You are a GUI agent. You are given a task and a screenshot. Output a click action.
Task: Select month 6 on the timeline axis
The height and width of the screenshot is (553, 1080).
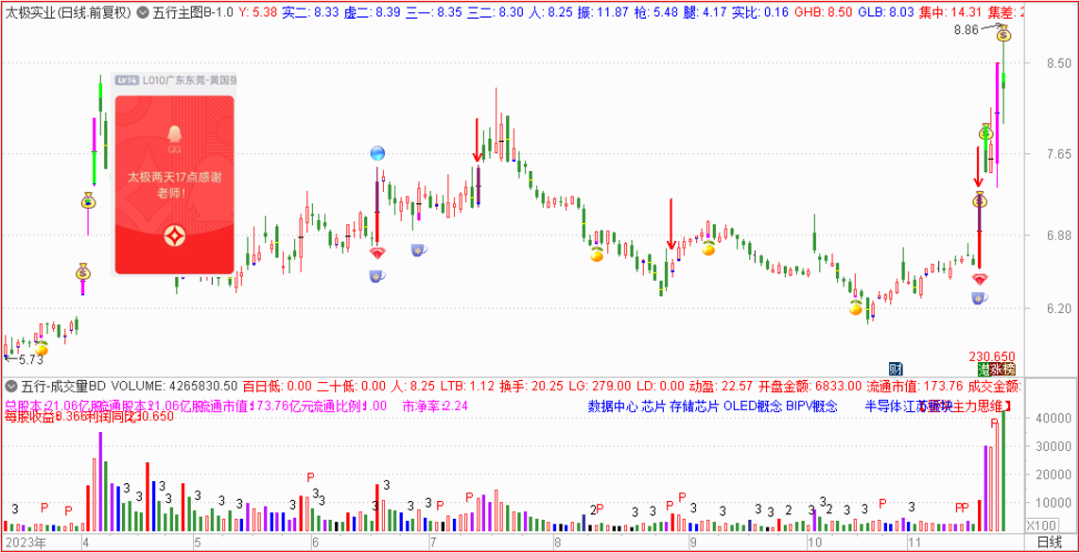tap(314, 542)
